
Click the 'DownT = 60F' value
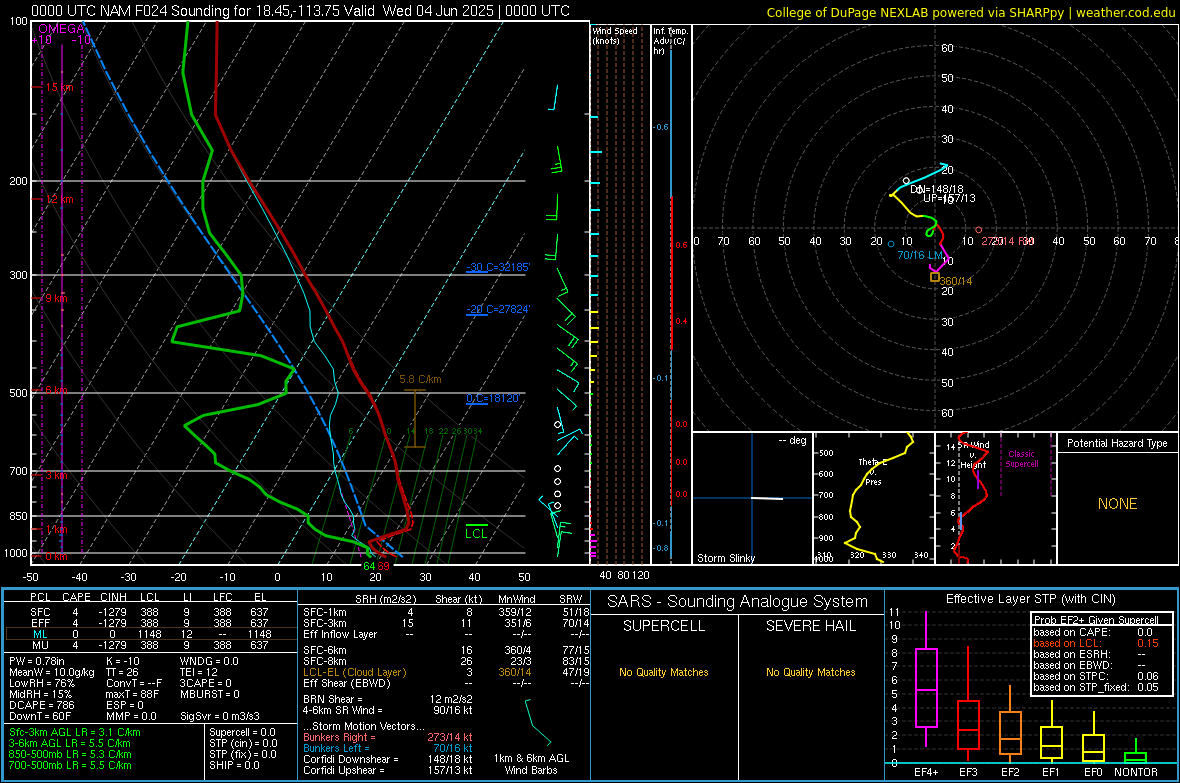click(40, 716)
